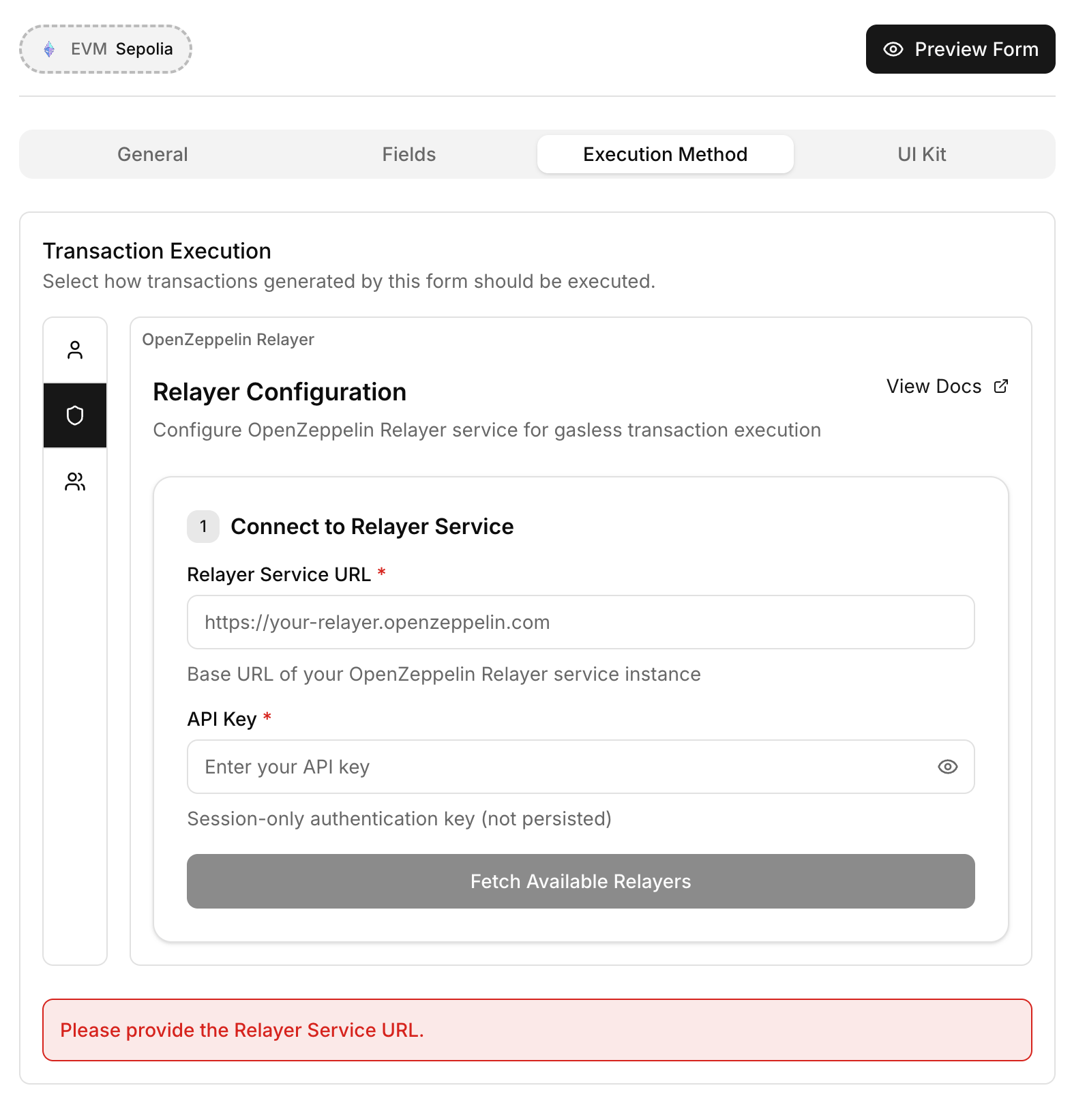1087x1120 pixels.
Task: Click the Ethereum logo in the EVM Sepolia chip
Action: point(49,49)
